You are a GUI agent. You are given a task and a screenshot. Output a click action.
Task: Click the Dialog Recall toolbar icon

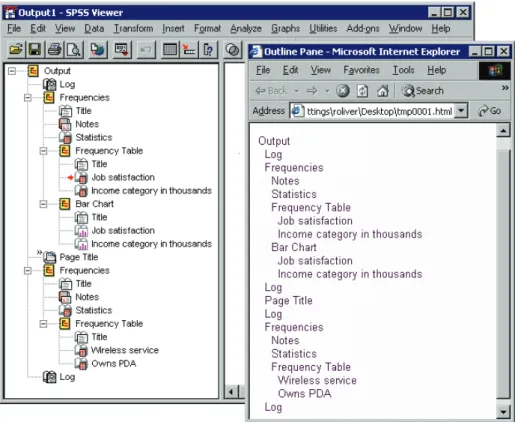(x=121, y=50)
